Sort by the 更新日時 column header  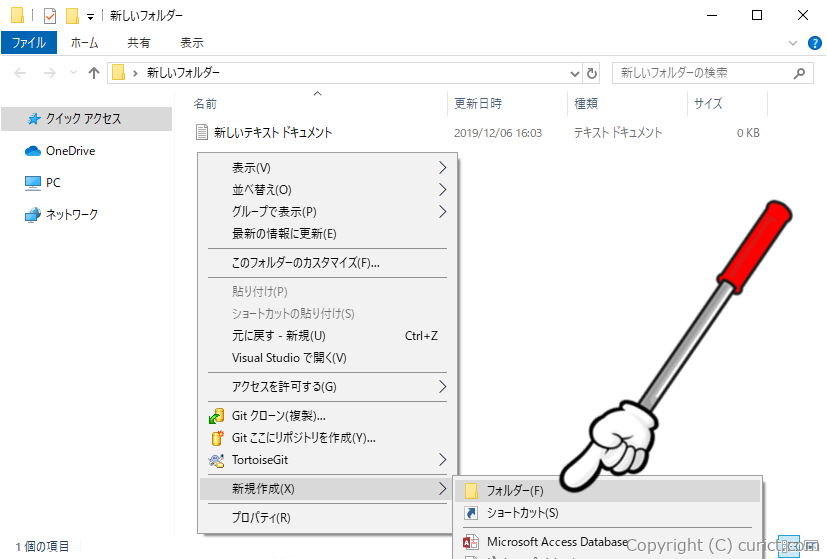point(478,103)
